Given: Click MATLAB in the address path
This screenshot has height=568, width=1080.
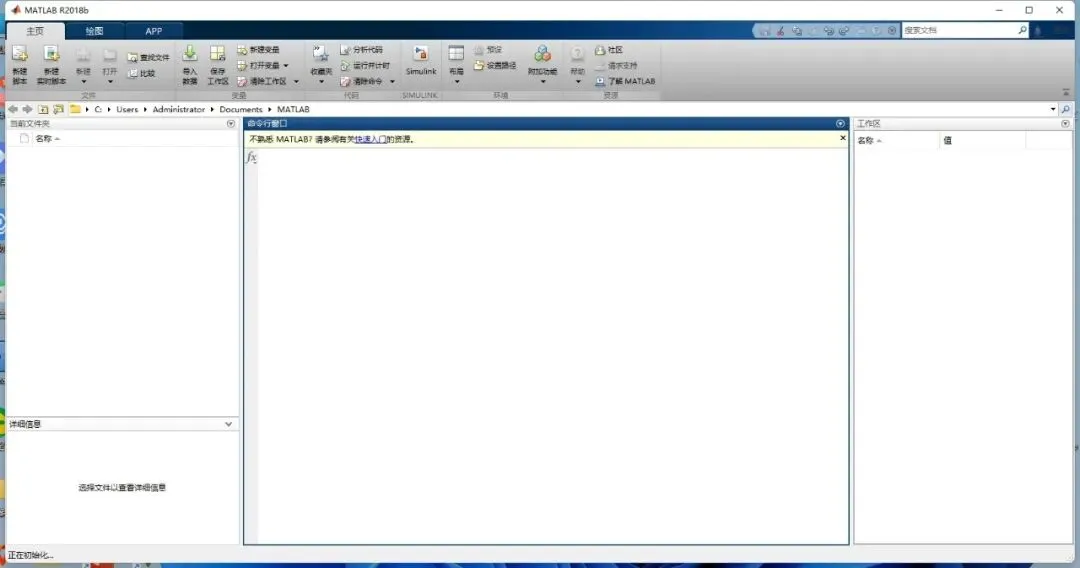Looking at the screenshot, I should (293, 109).
